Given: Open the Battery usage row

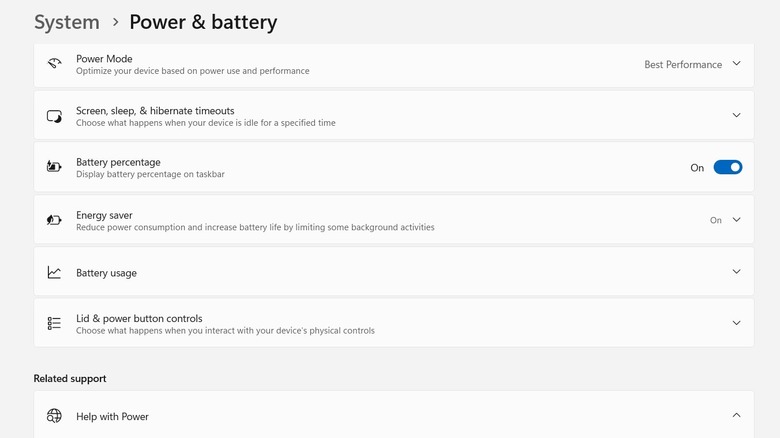Looking at the screenshot, I should 106,273.
